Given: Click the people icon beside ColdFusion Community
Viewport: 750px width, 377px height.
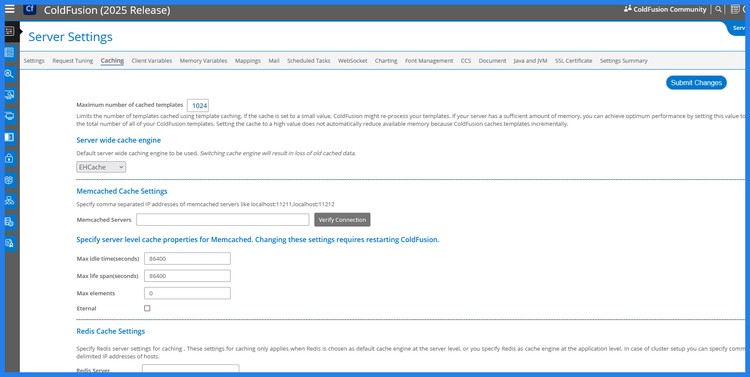Looking at the screenshot, I should pyautogui.click(x=628, y=9).
